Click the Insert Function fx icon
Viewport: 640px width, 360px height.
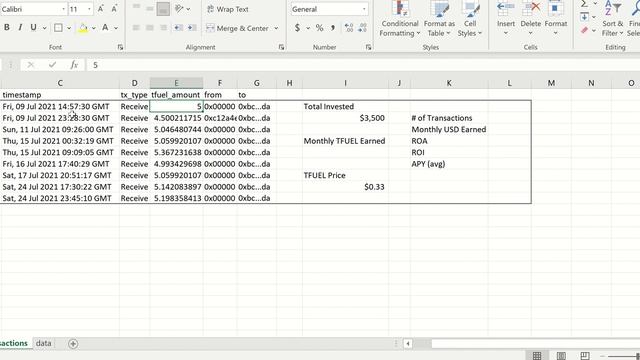74,65
